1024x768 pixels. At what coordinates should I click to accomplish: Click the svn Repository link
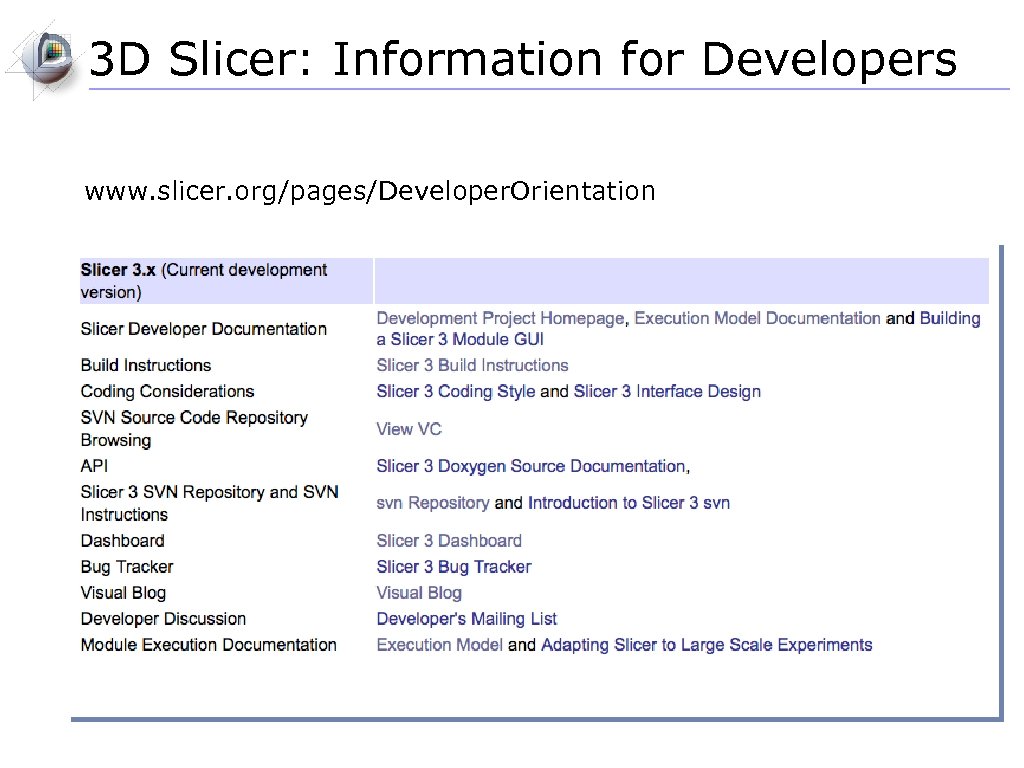pyautogui.click(x=431, y=503)
